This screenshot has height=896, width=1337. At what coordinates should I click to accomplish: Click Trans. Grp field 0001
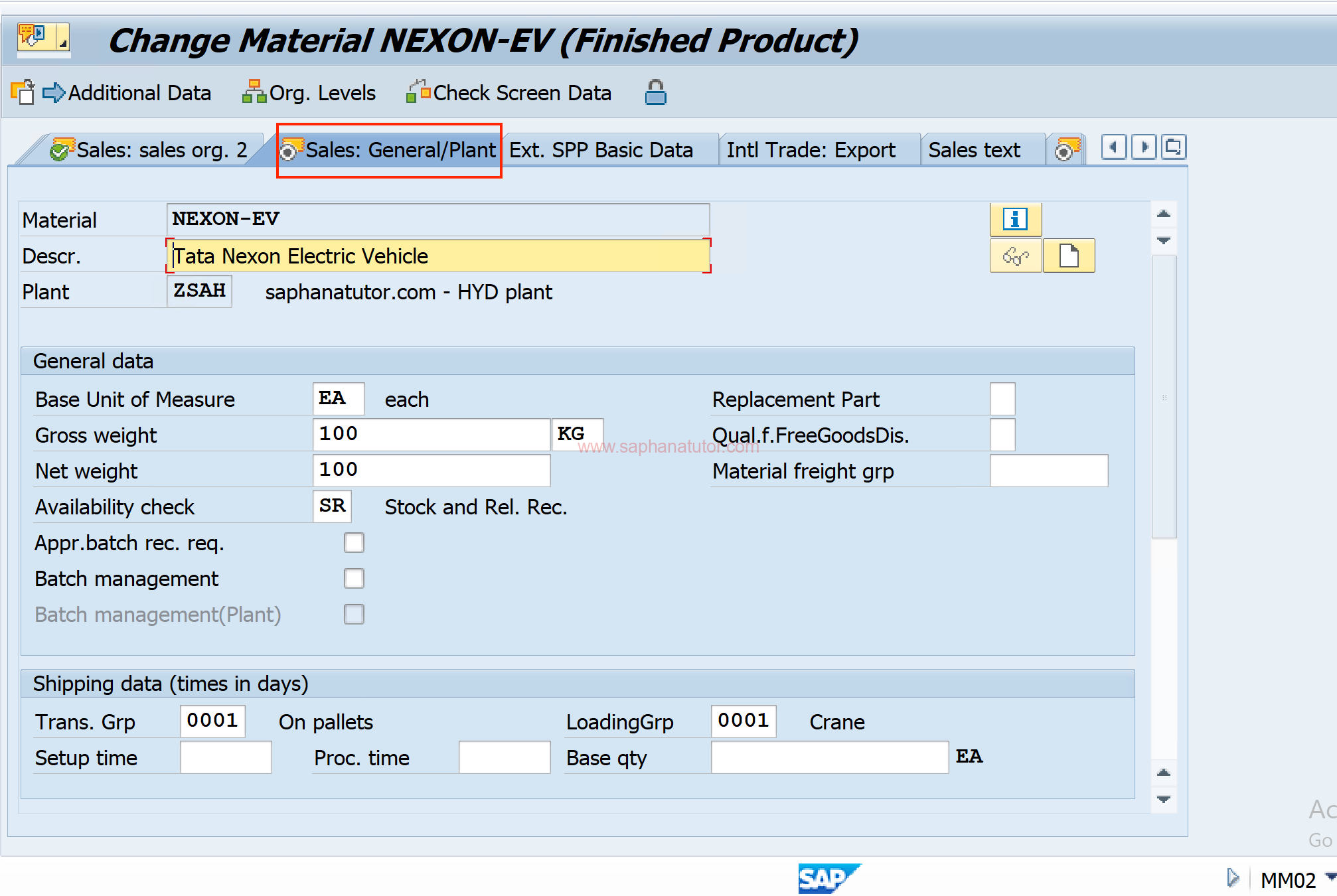point(212,721)
